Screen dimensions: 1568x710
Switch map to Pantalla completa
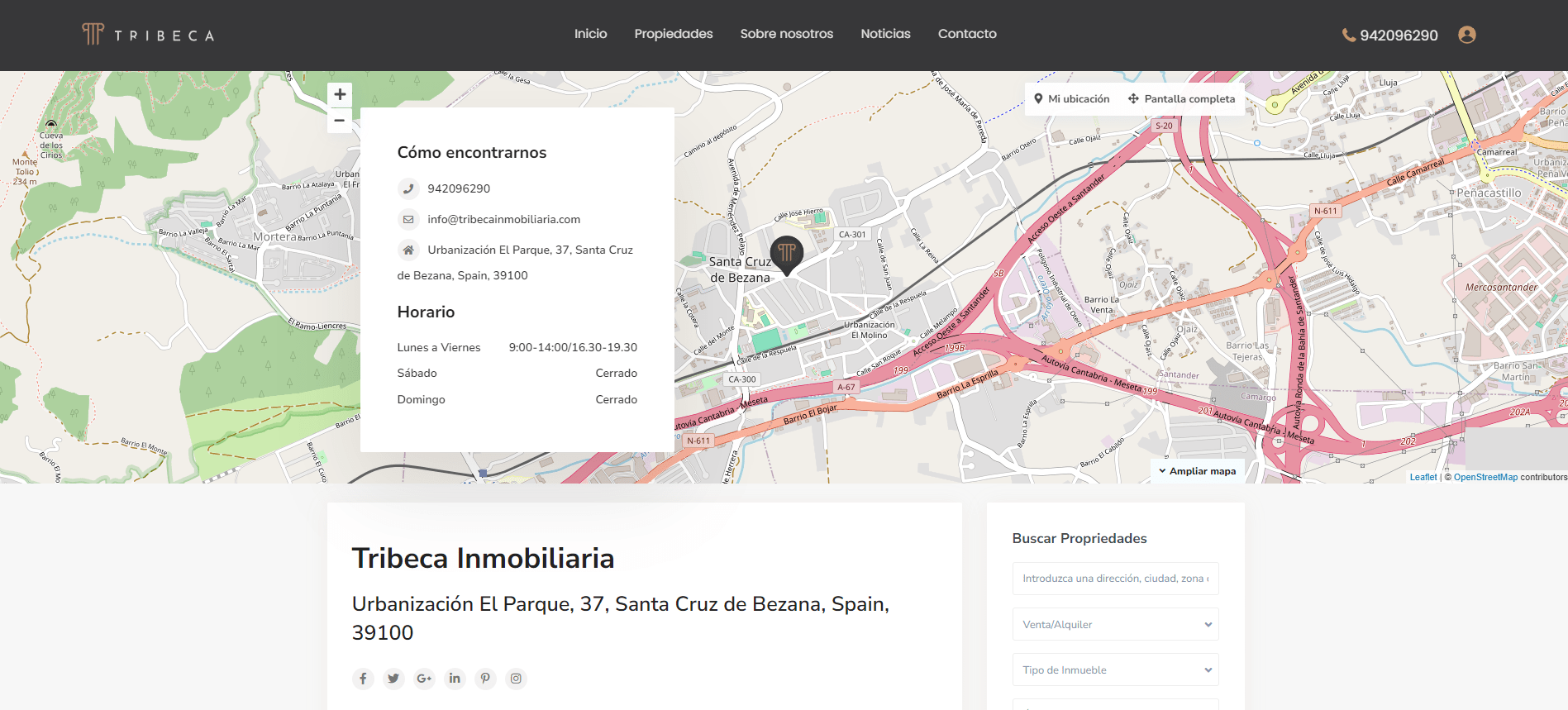(x=1182, y=99)
